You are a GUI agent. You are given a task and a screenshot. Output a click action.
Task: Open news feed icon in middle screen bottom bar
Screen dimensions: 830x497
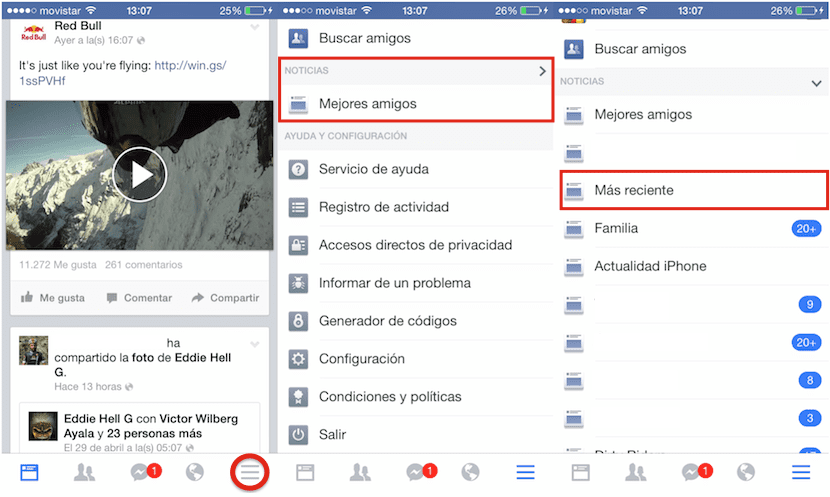305,472
